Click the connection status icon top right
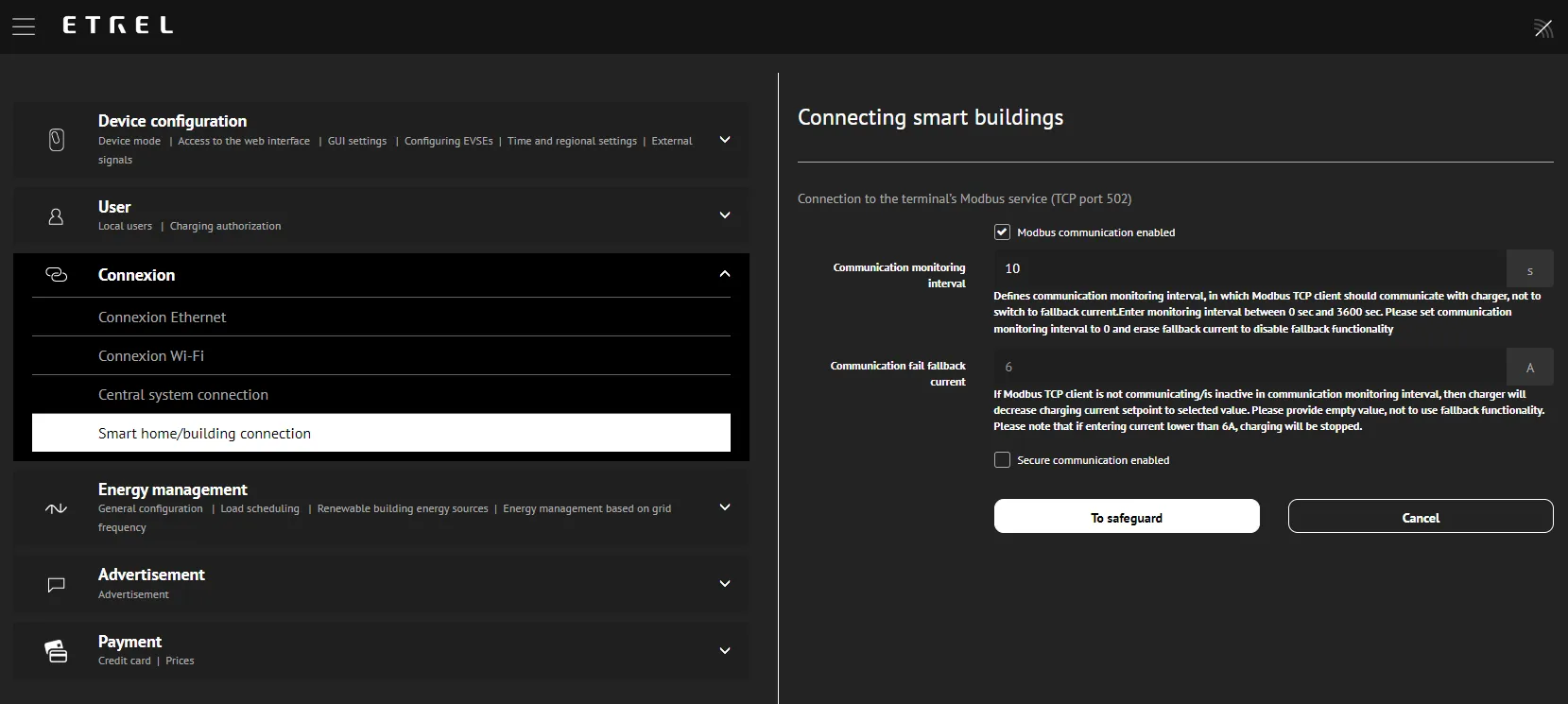This screenshot has width=1568, height=704. point(1542,27)
